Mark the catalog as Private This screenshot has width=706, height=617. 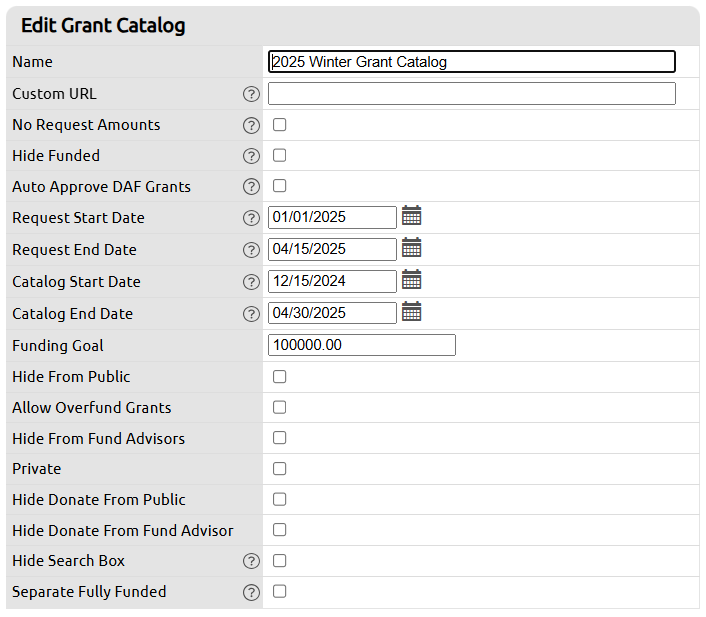280,468
